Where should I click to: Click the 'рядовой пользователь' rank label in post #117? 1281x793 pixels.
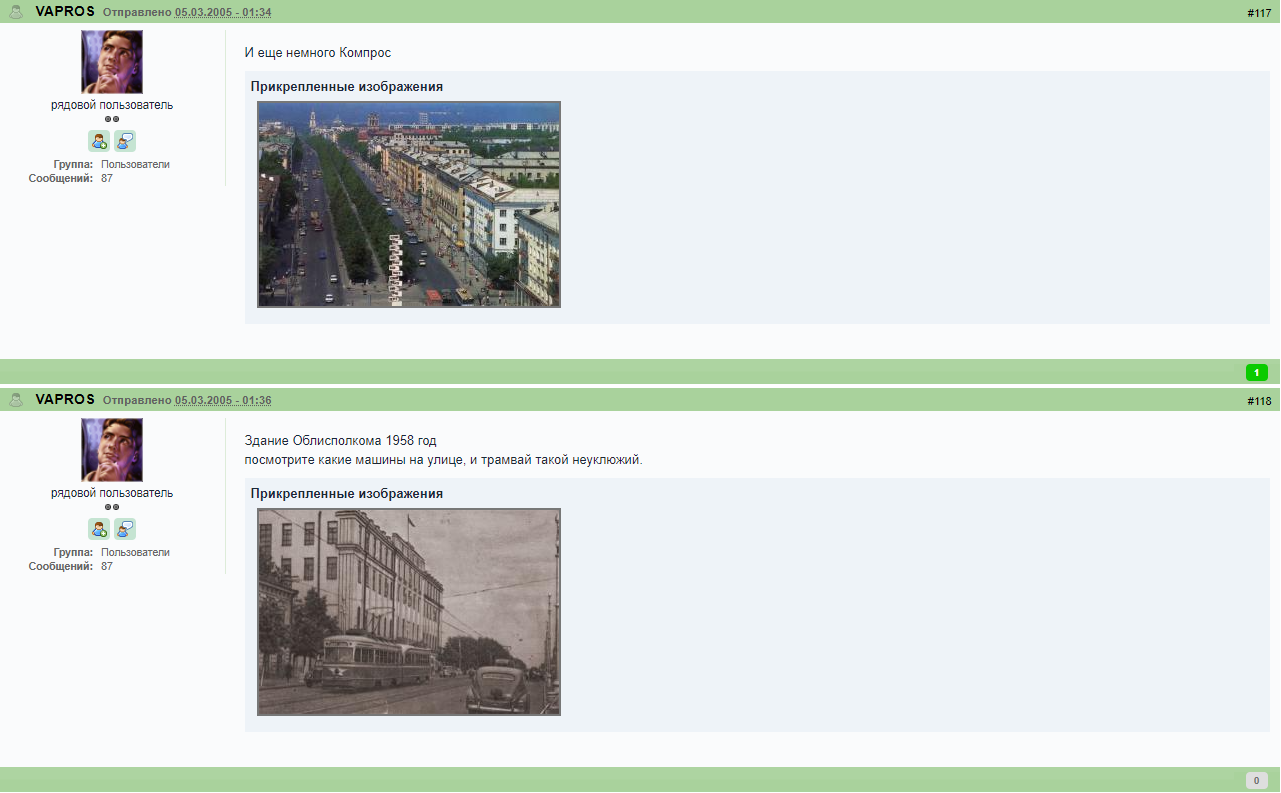pyautogui.click(x=112, y=105)
